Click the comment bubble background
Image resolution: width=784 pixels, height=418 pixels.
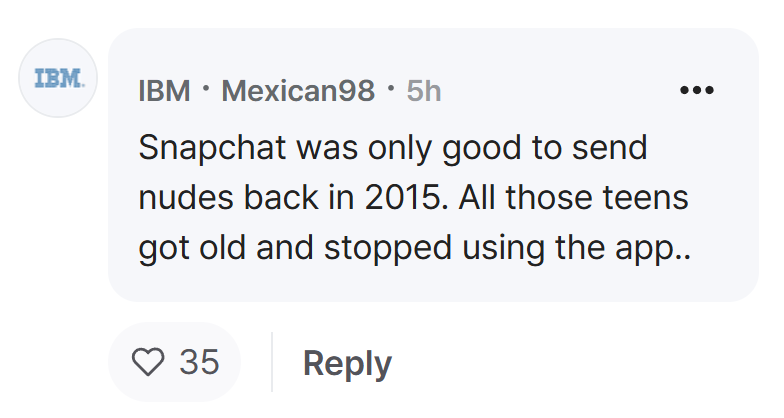click(433, 164)
